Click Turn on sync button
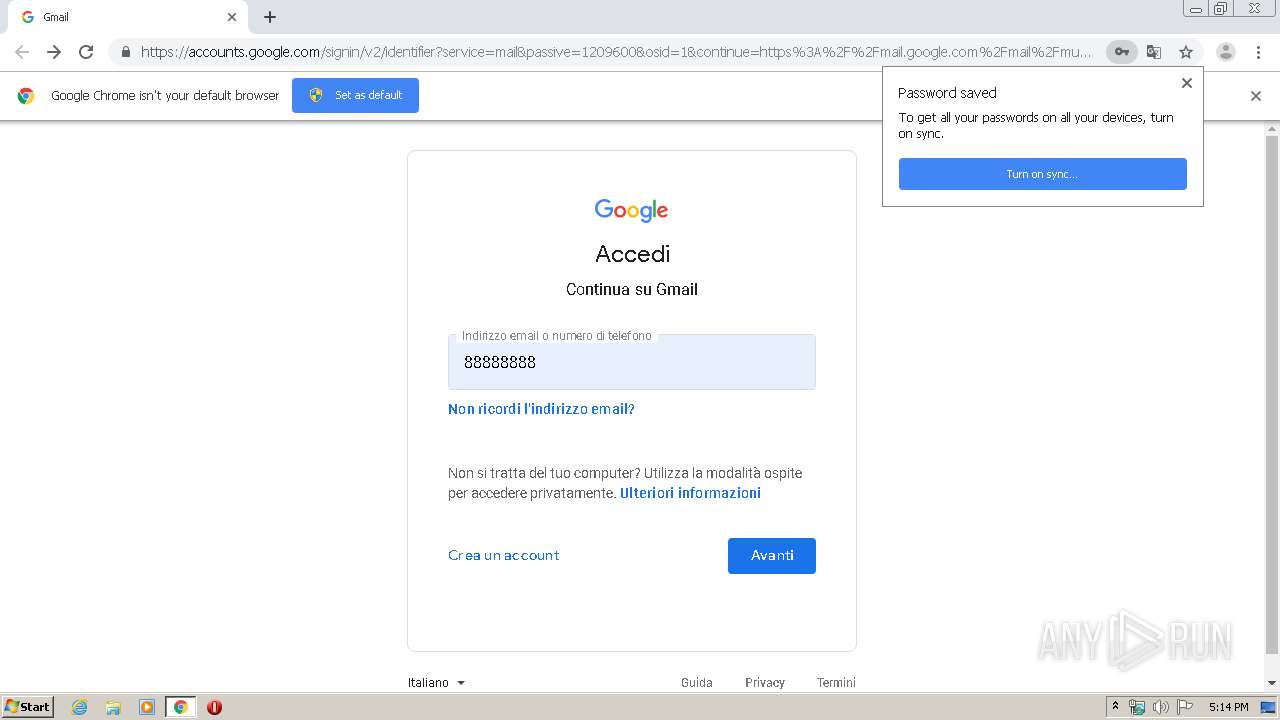The image size is (1280, 720). point(1042,174)
